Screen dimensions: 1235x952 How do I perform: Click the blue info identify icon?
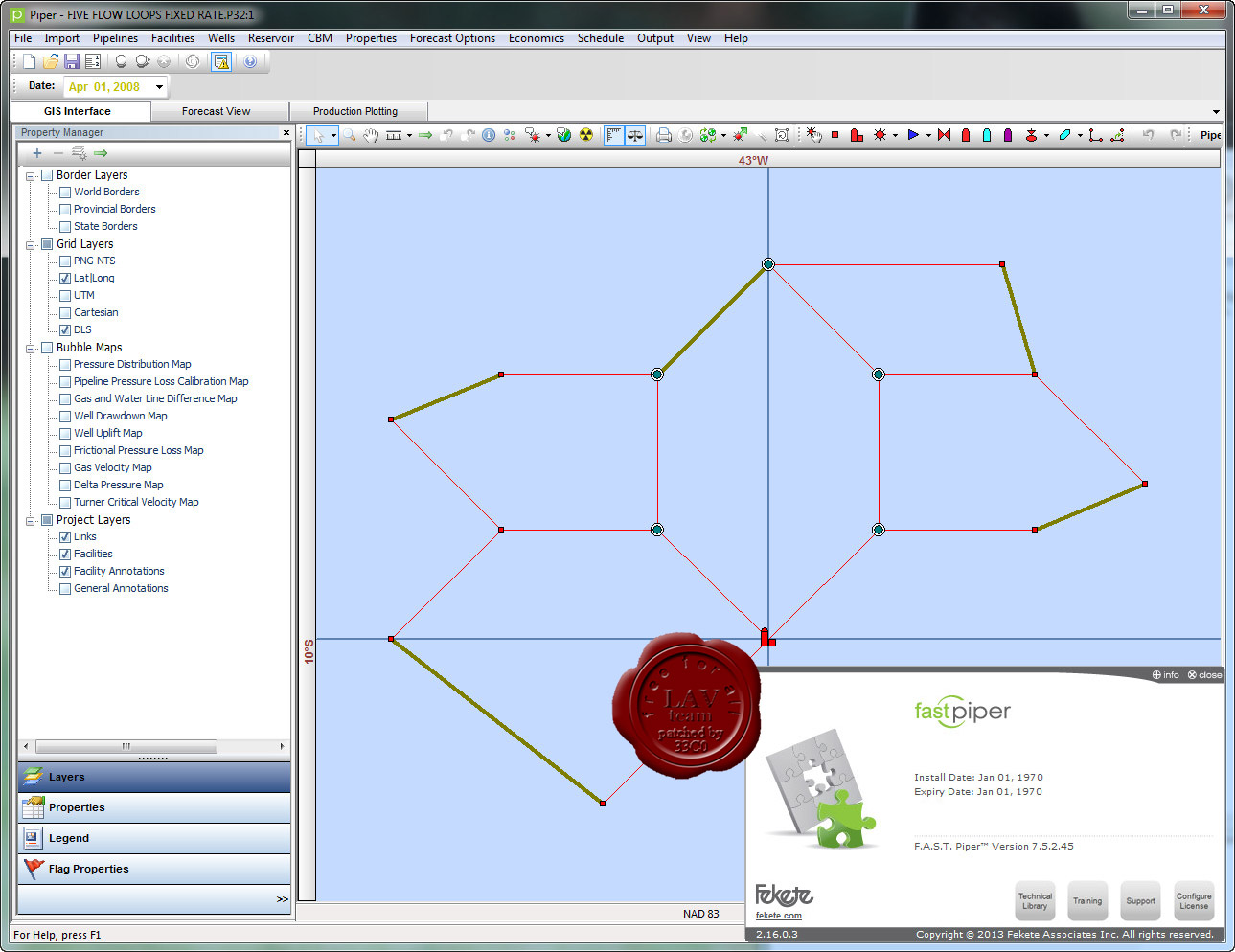[x=489, y=135]
